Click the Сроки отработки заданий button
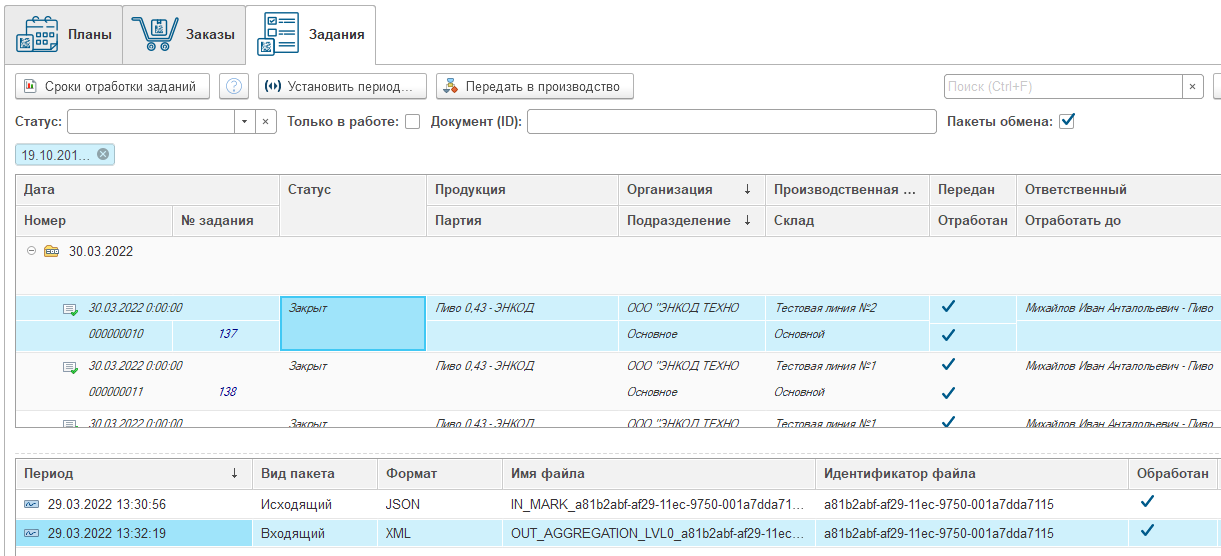Viewport: 1221px width, 556px height. coord(112,87)
